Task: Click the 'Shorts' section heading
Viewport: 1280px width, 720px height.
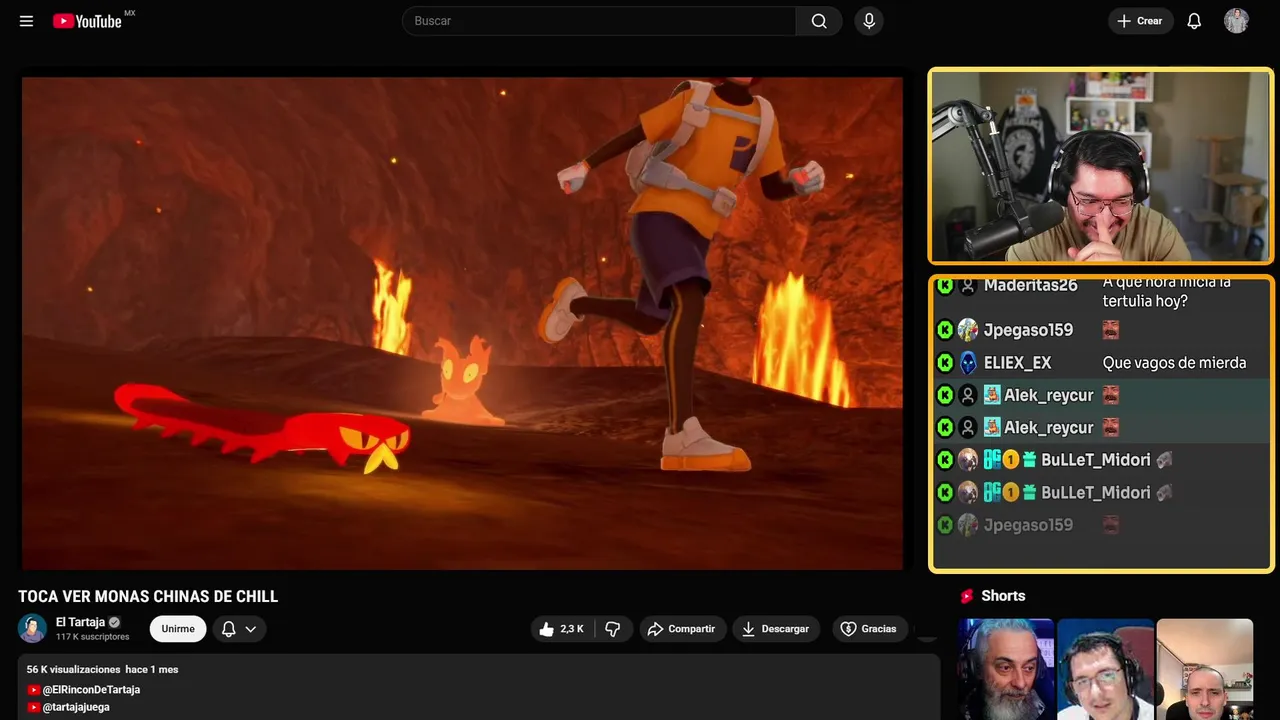Action: (x=1003, y=596)
